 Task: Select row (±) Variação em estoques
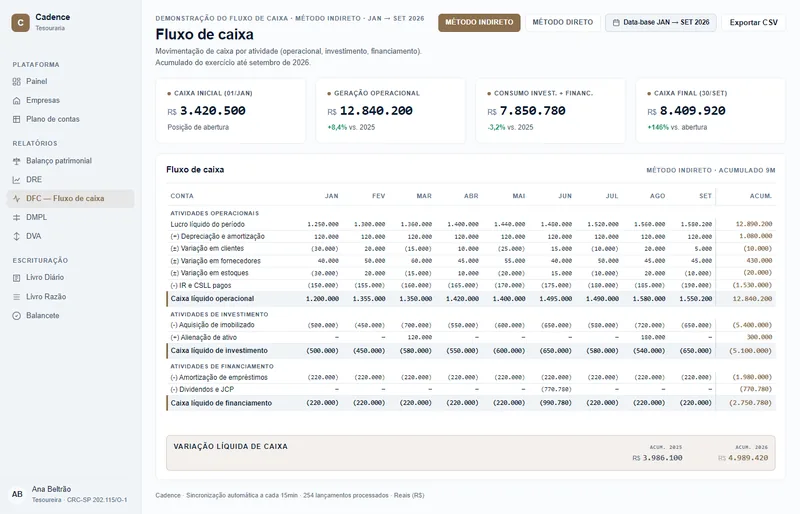click(471, 273)
